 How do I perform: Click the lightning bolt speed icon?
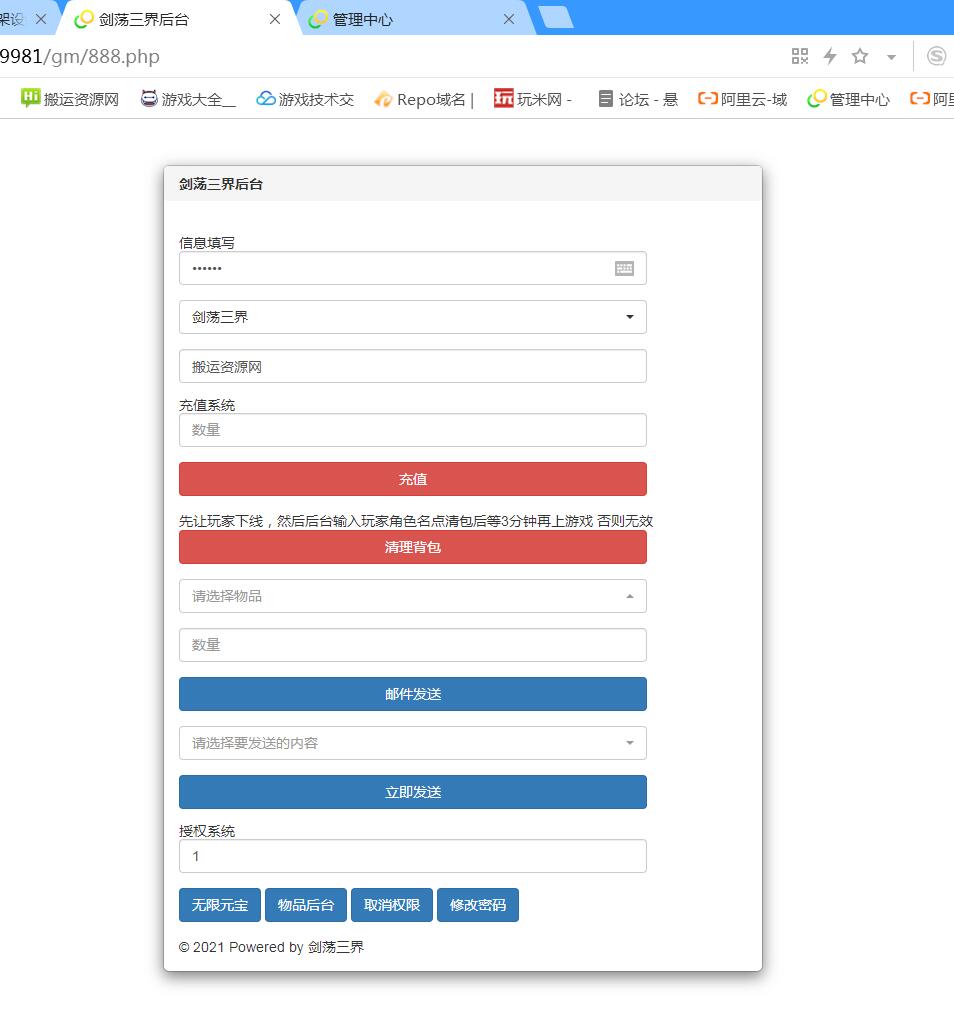[x=829, y=56]
